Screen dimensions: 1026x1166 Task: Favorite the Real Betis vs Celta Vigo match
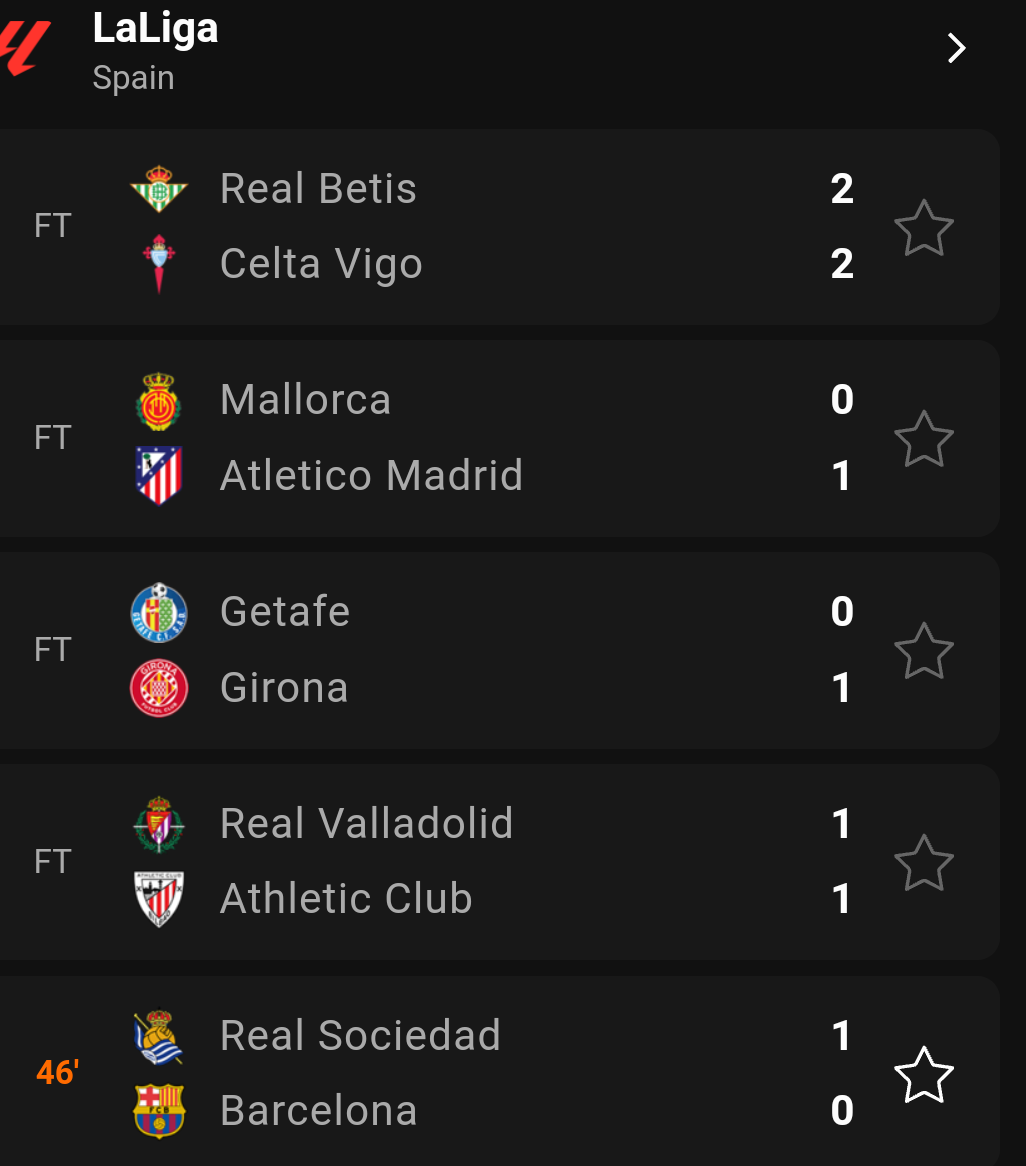923,228
